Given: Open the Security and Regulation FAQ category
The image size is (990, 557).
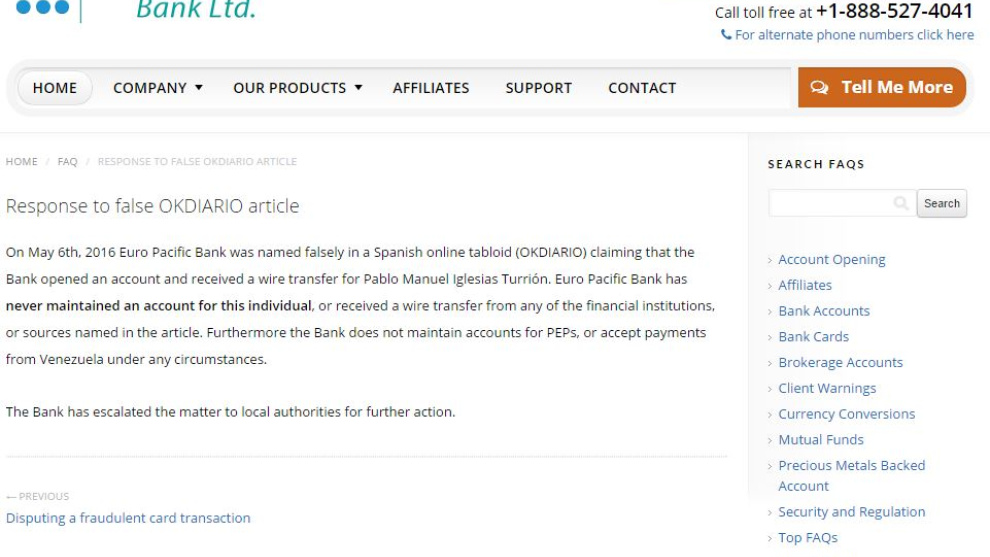Looking at the screenshot, I should coord(851,512).
